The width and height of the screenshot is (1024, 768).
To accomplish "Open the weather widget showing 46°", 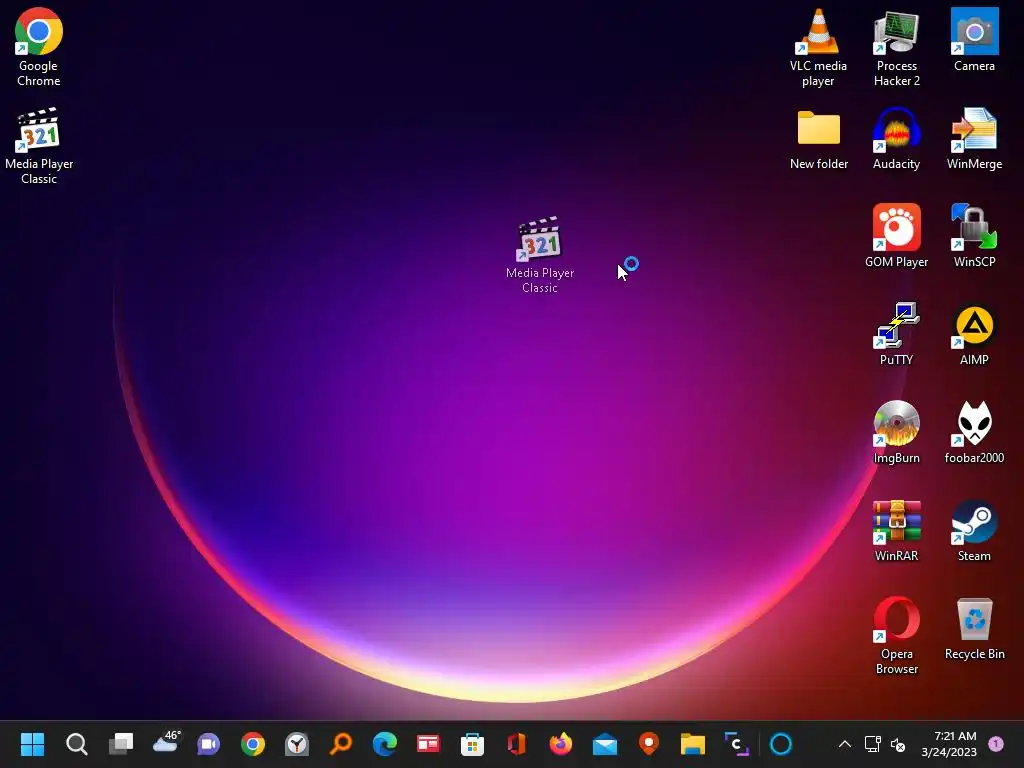I will 166,743.
